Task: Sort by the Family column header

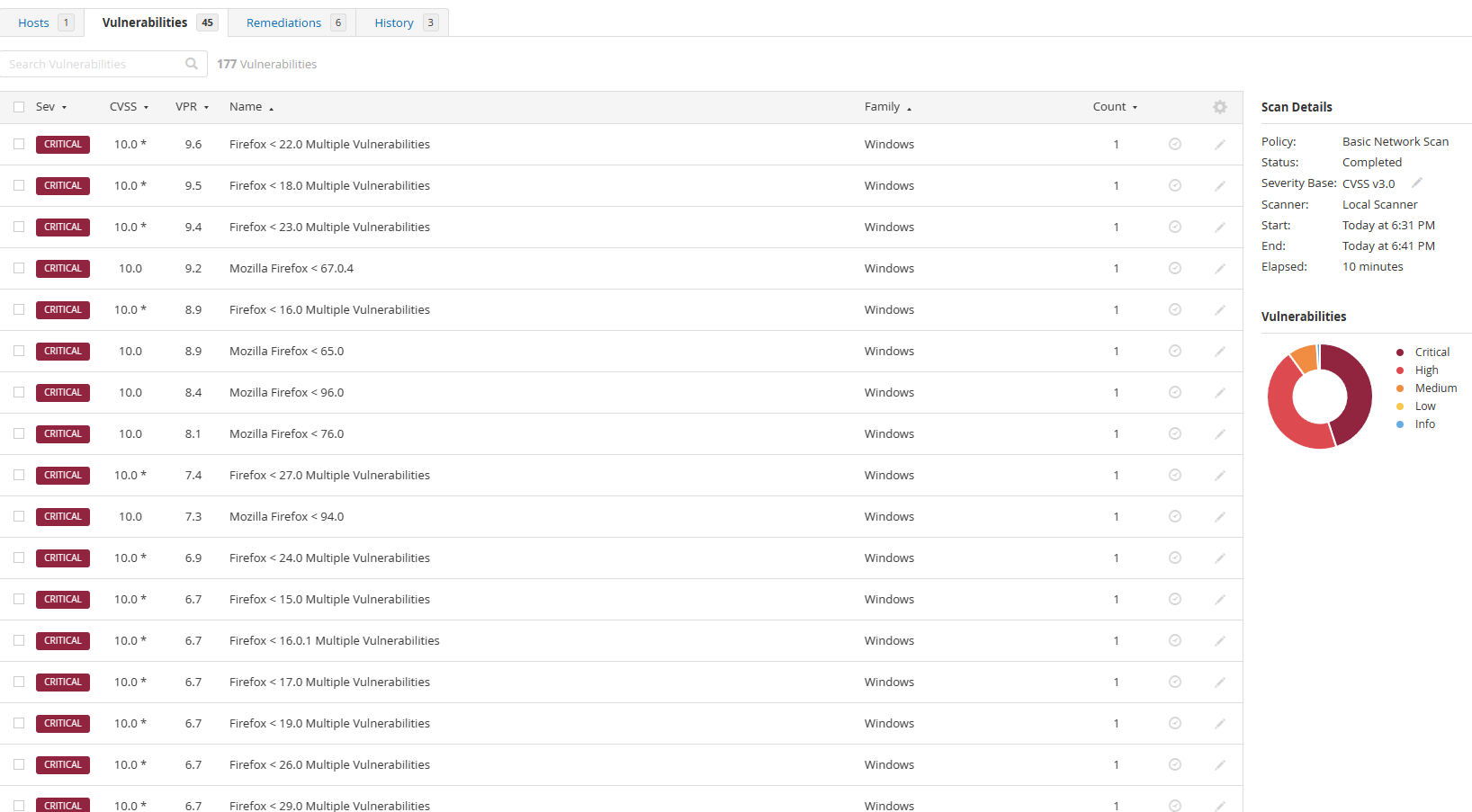Action: [888, 107]
